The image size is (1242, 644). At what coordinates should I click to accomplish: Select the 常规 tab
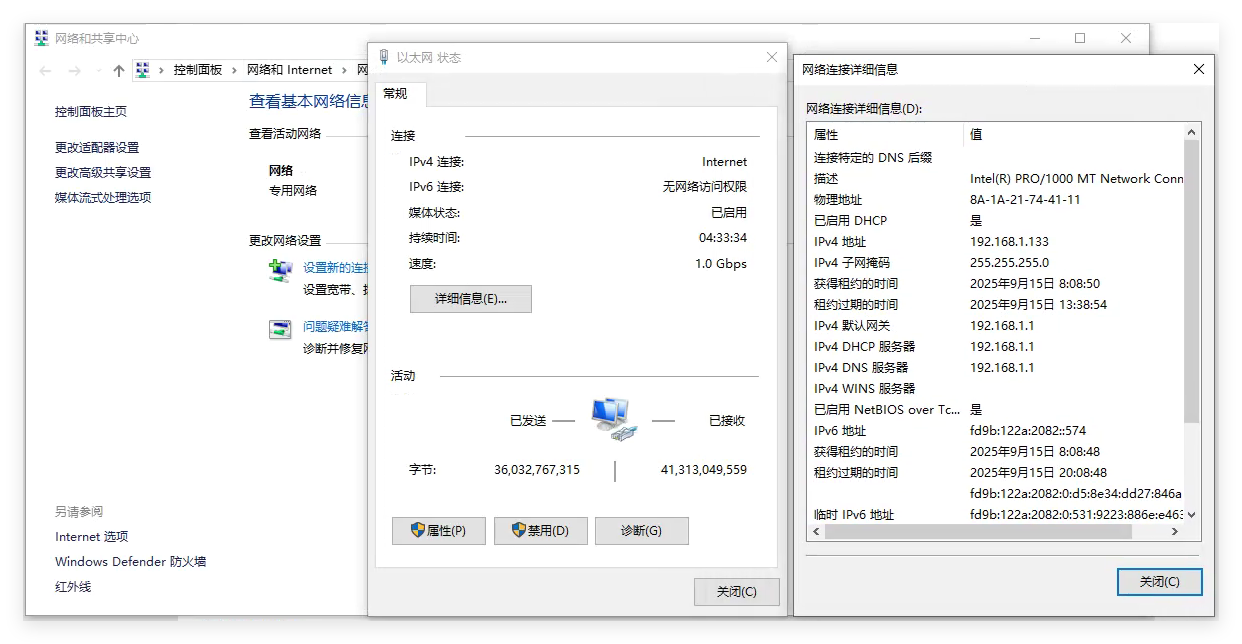click(396, 94)
